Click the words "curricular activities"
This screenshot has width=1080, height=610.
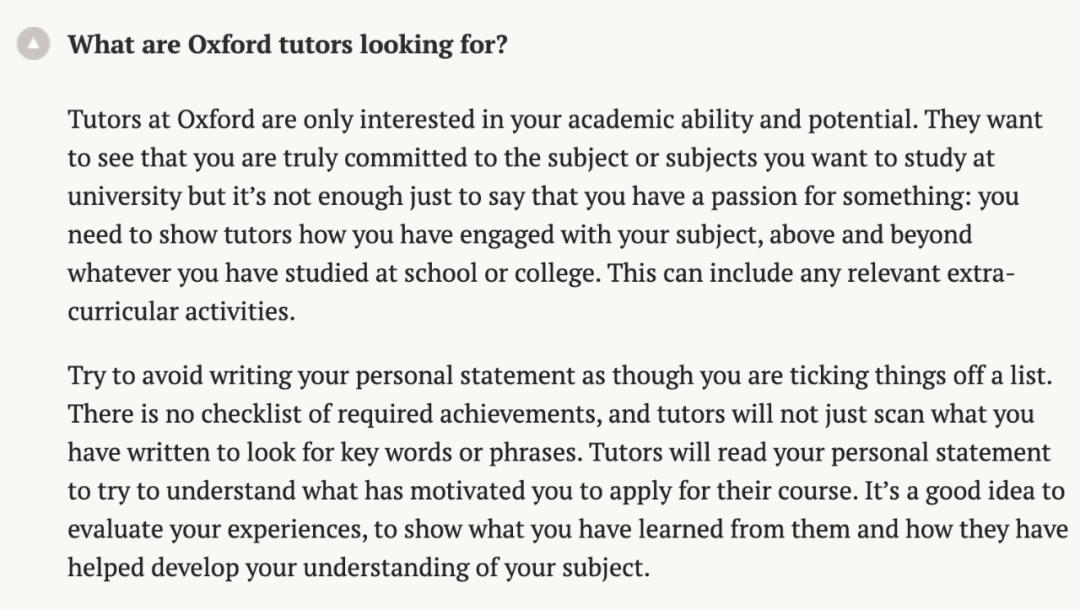coord(181,310)
